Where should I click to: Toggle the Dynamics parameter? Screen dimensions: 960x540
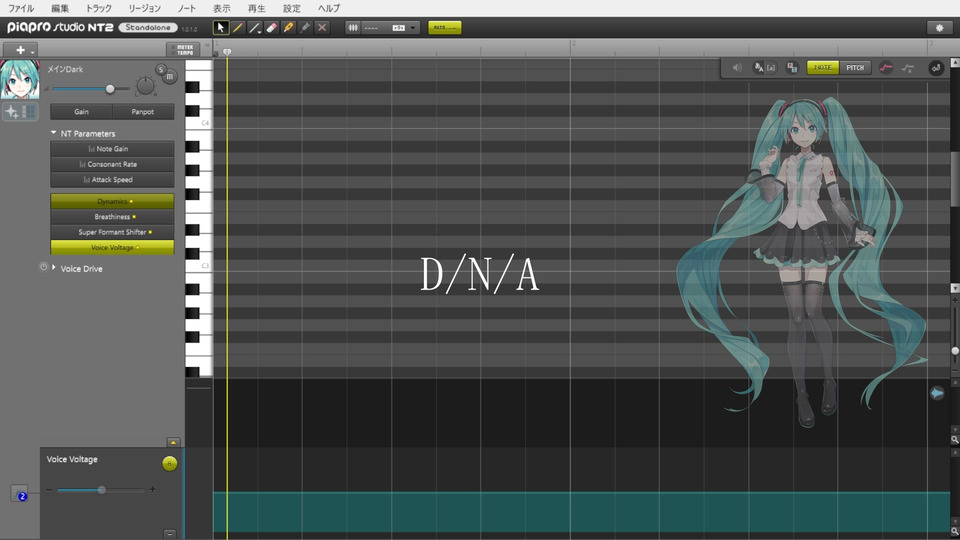coord(112,201)
